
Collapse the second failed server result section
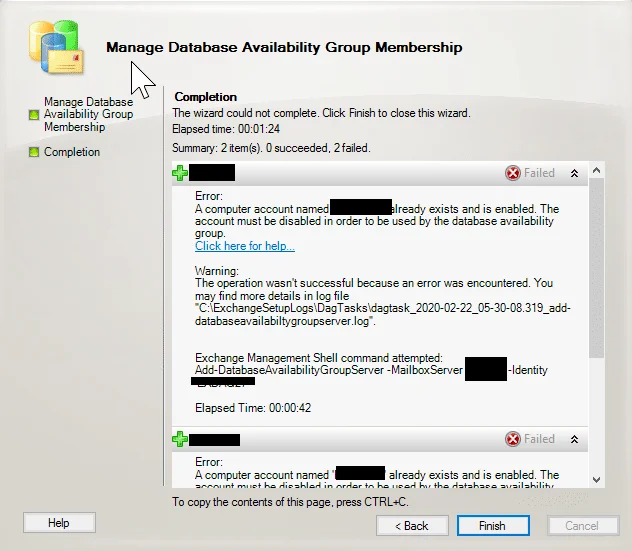pyautogui.click(x=574, y=439)
